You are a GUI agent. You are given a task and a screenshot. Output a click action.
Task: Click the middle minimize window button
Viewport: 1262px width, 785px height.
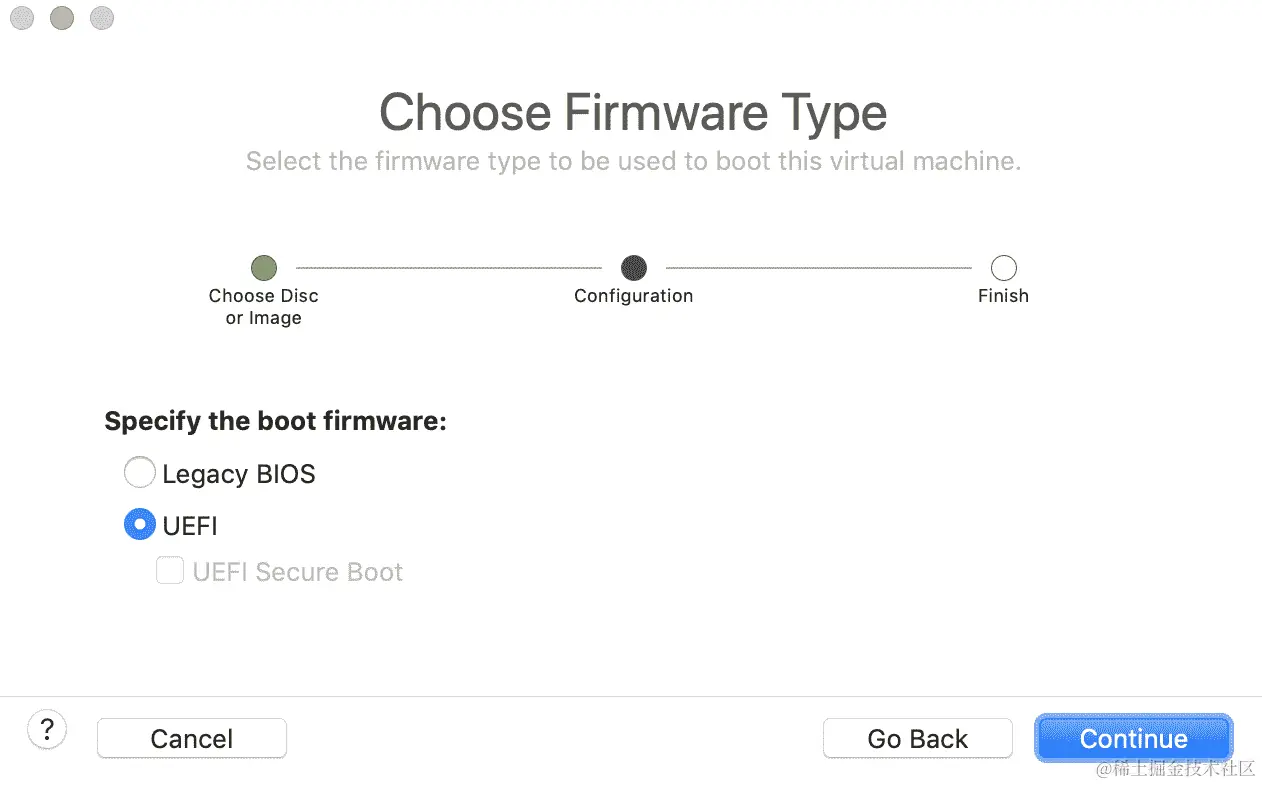pyautogui.click(x=62, y=18)
